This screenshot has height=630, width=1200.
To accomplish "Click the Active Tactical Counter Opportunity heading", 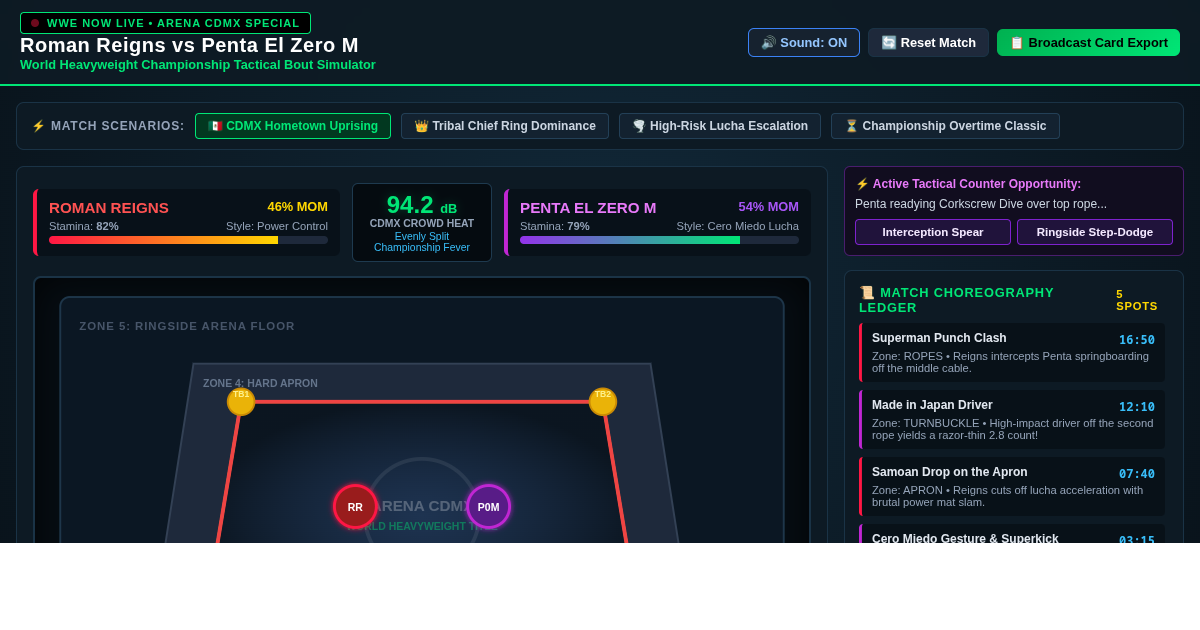I will (968, 184).
